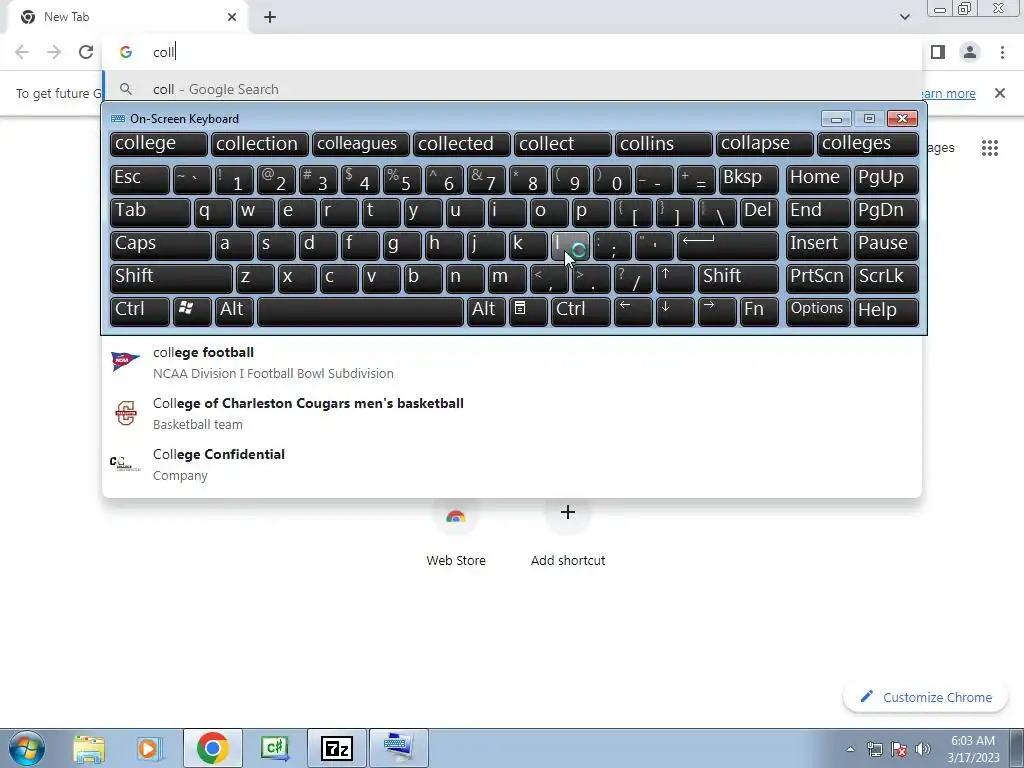The width and height of the screenshot is (1024, 768).
Task: Toggle left Alt key on keyboard
Action: point(234,310)
